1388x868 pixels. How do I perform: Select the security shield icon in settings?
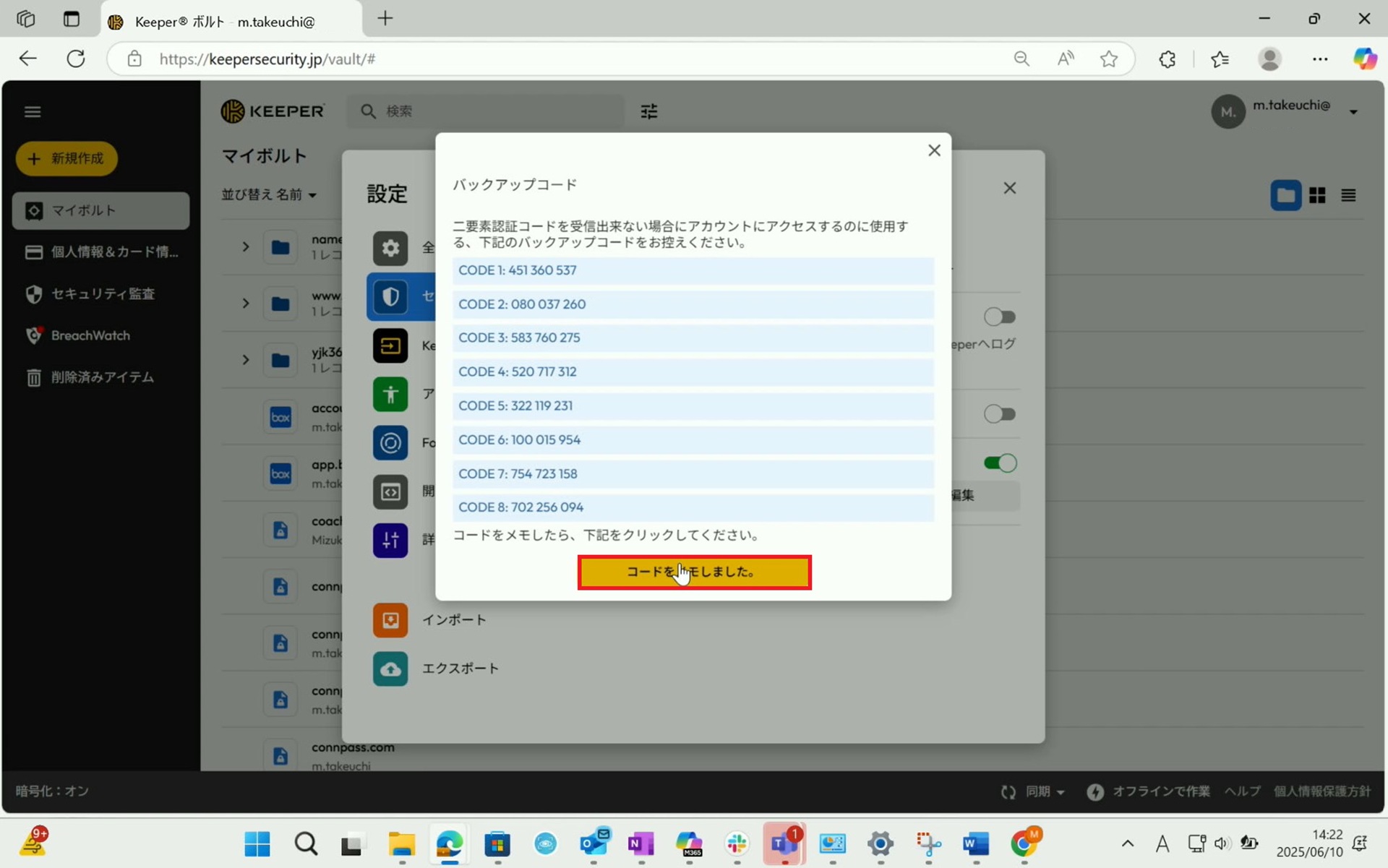[x=390, y=296]
